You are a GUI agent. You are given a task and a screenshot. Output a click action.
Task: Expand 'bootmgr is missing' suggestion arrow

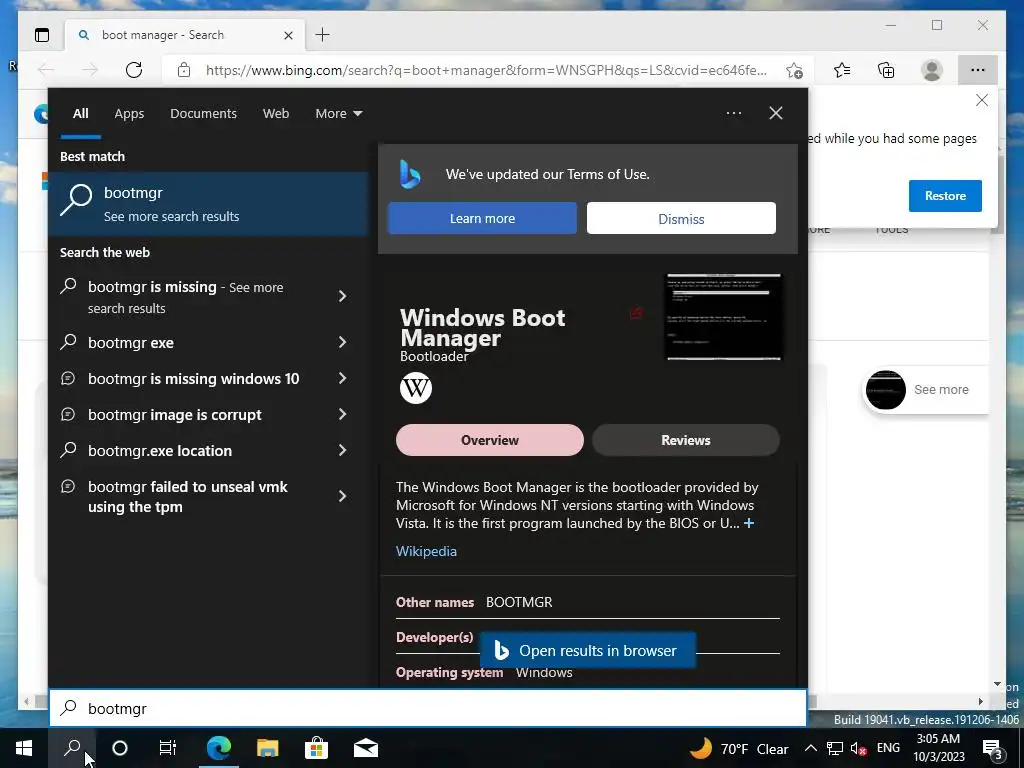(342, 296)
